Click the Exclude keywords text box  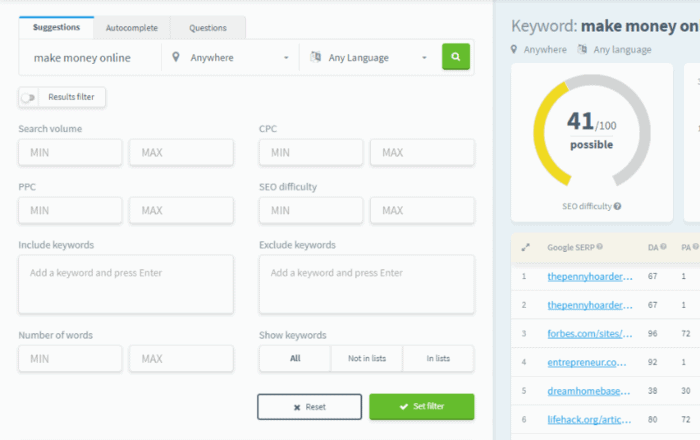[x=367, y=284]
